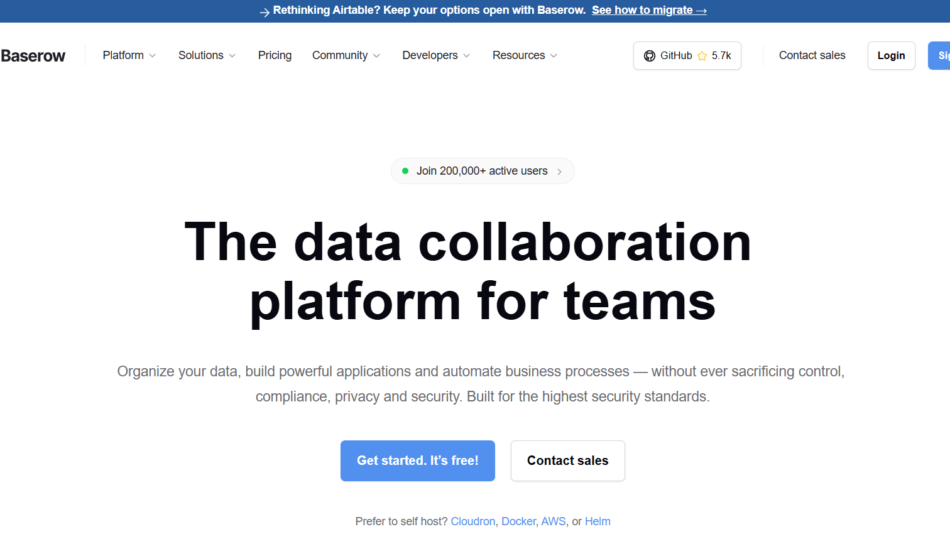
Task: Open the GitHub 5.7k button
Action: (x=687, y=56)
